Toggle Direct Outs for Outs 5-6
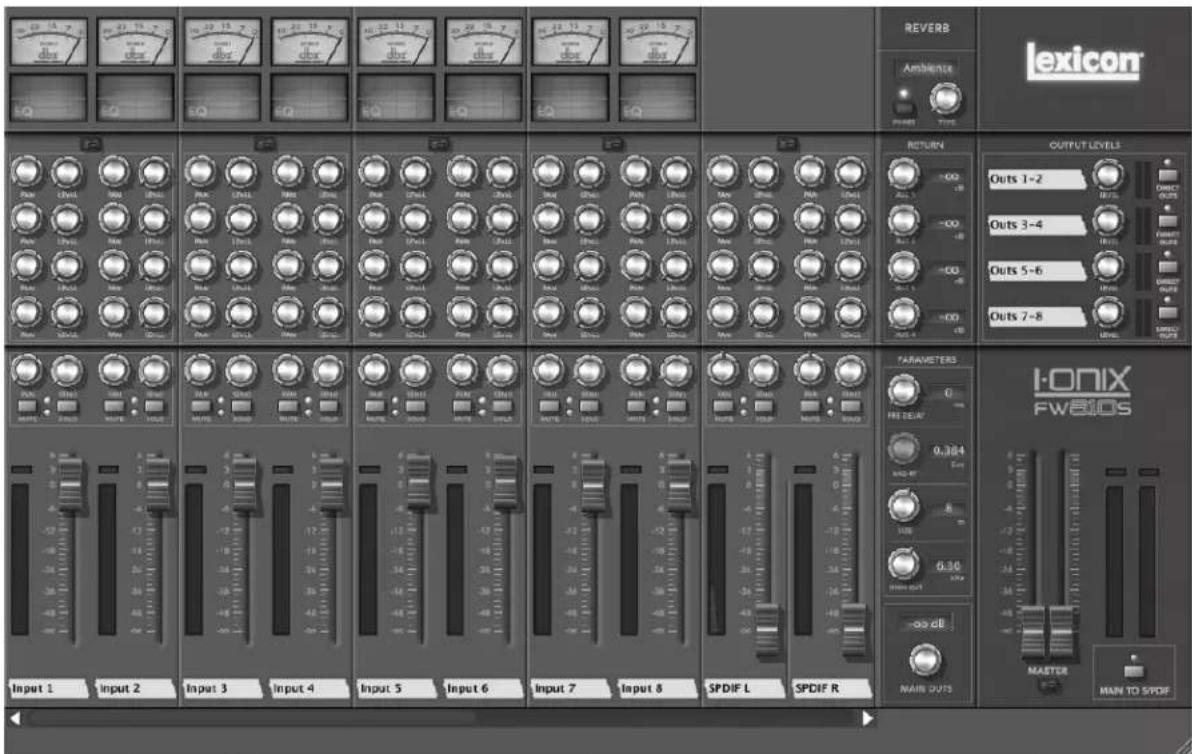This screenshot has height=754, width=1192. coord(1168,268)
